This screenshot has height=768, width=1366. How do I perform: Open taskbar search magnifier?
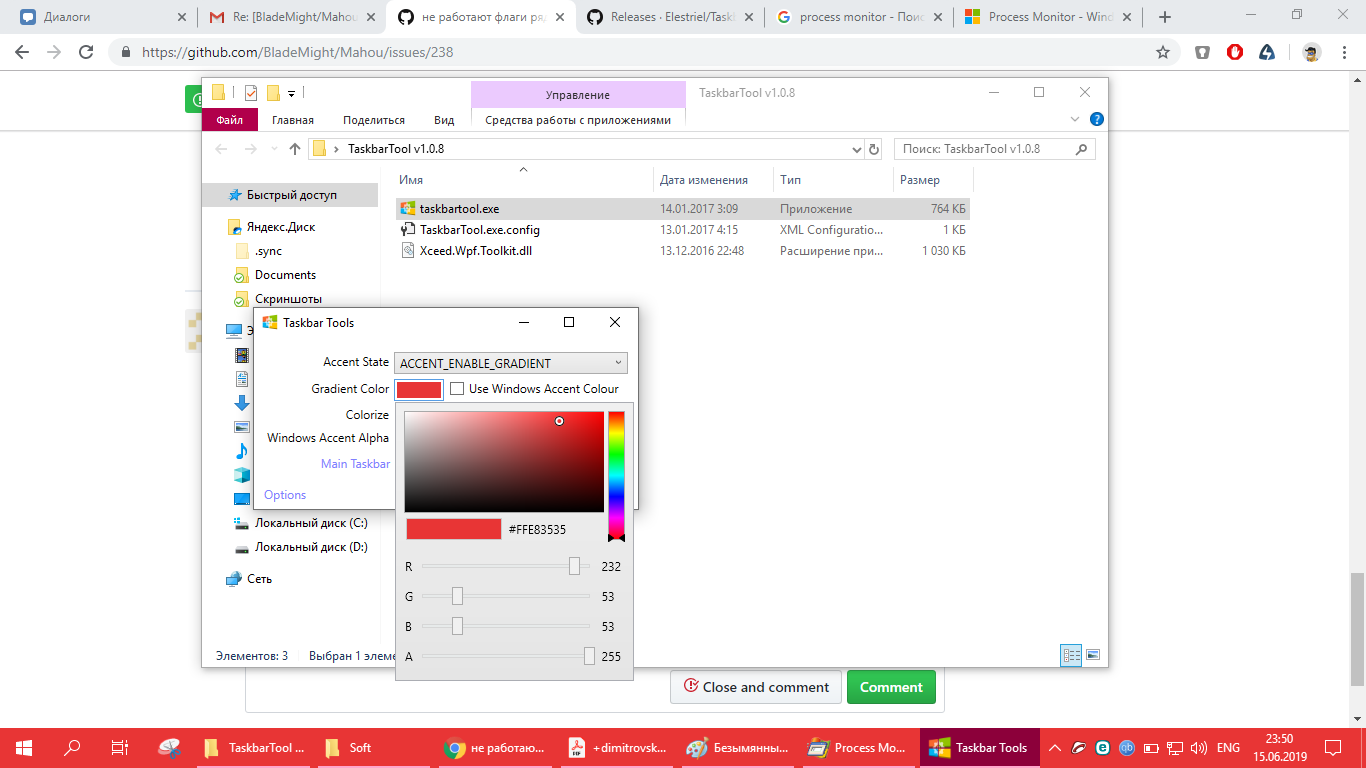(x=72, y=747)
